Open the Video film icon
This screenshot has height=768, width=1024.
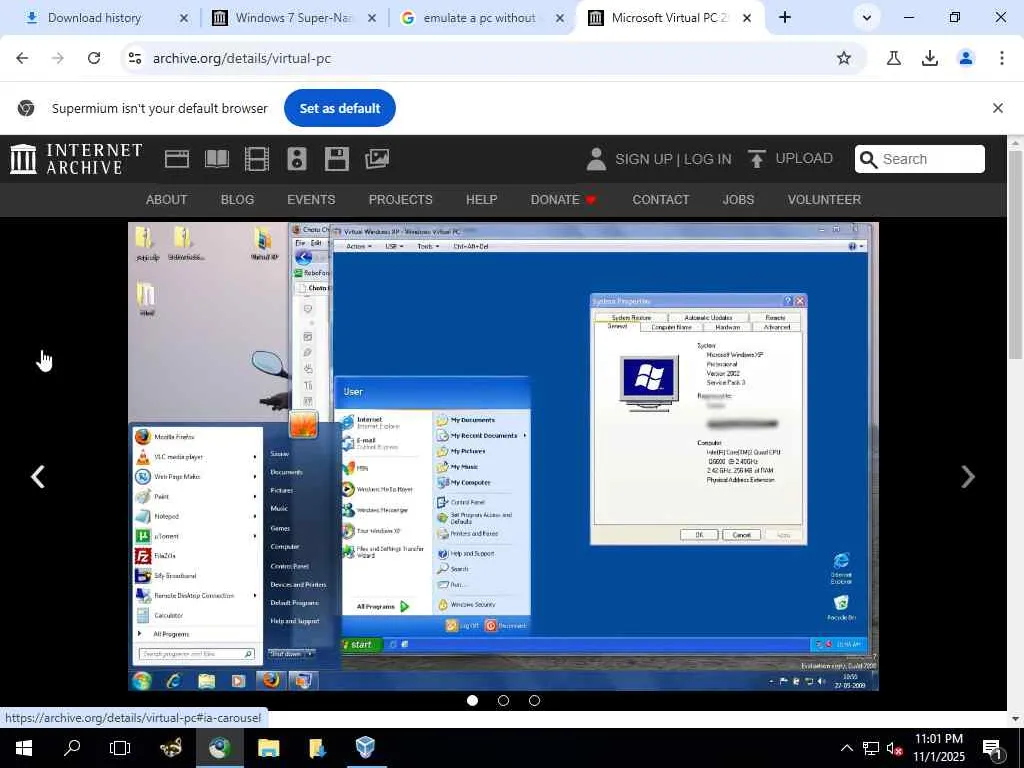(257, 159)
